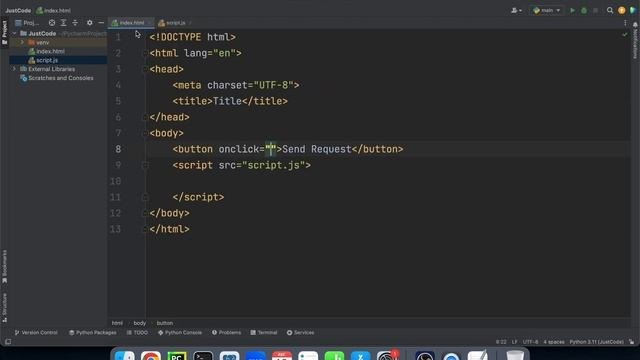The height and width of the screenshot is (360, 640).
Task: Click "Send Request" text in the editor
Action: coord(317,149)
